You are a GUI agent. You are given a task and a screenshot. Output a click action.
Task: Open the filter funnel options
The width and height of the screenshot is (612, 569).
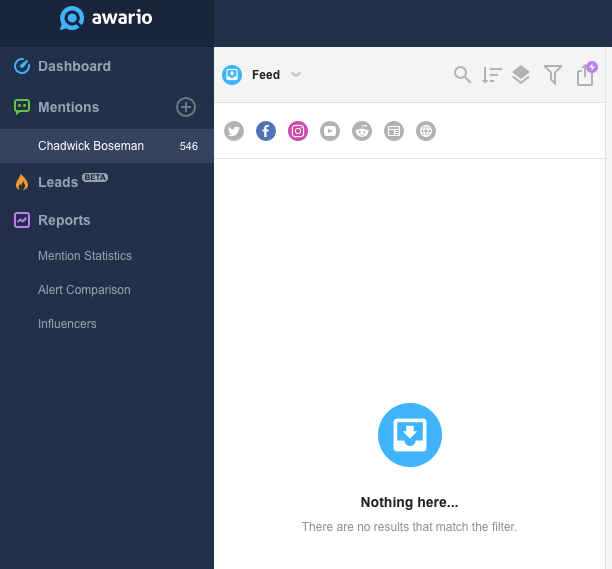tap(553, 75)
